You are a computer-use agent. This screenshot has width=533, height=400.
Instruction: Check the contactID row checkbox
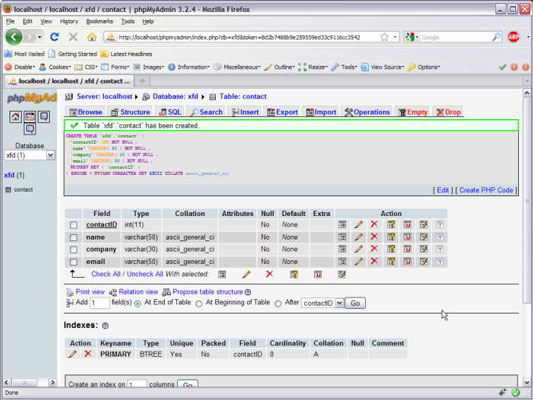point(73,225)
